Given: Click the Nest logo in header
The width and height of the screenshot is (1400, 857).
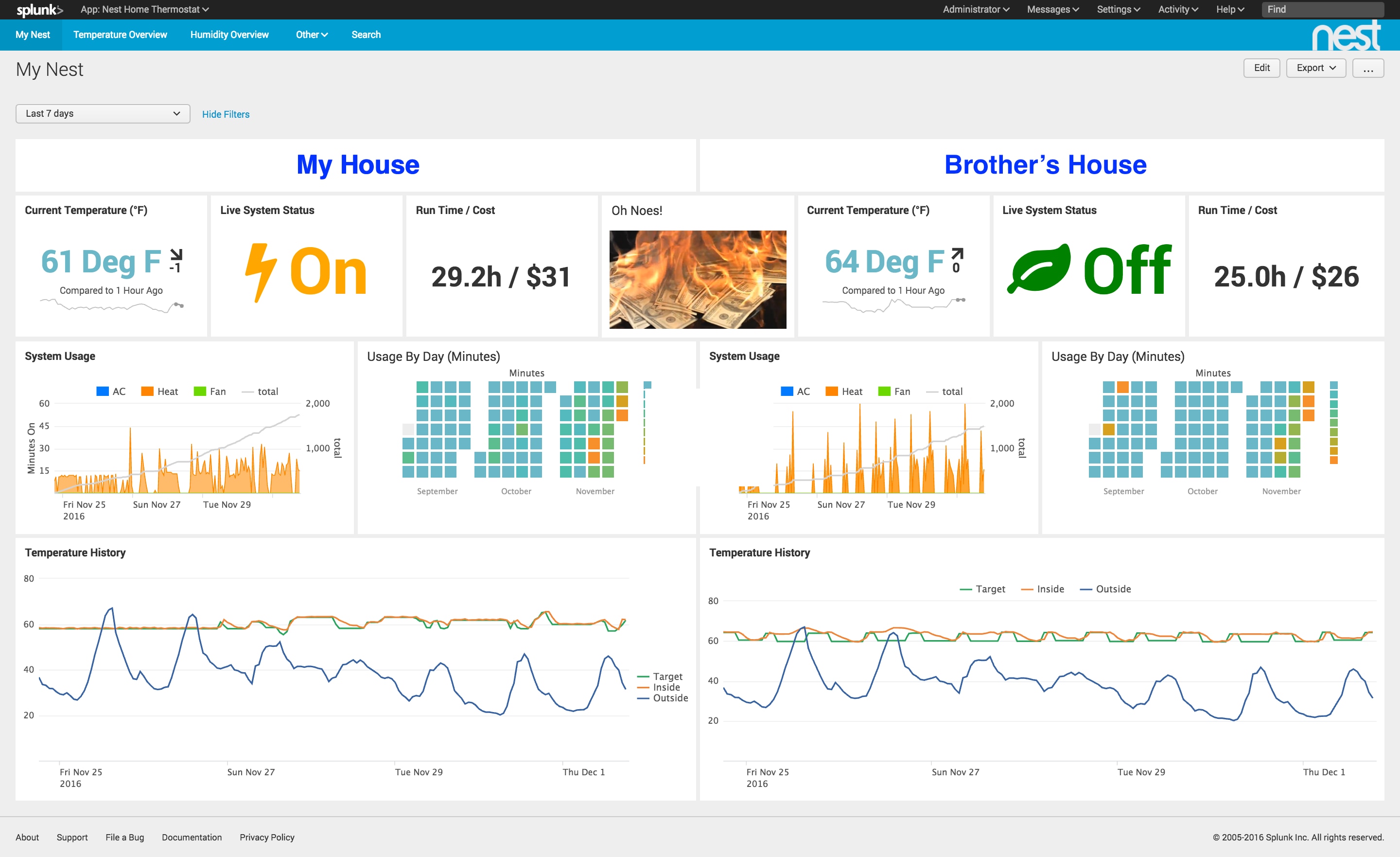Looking at the screenshot, I should [1346, 35].
